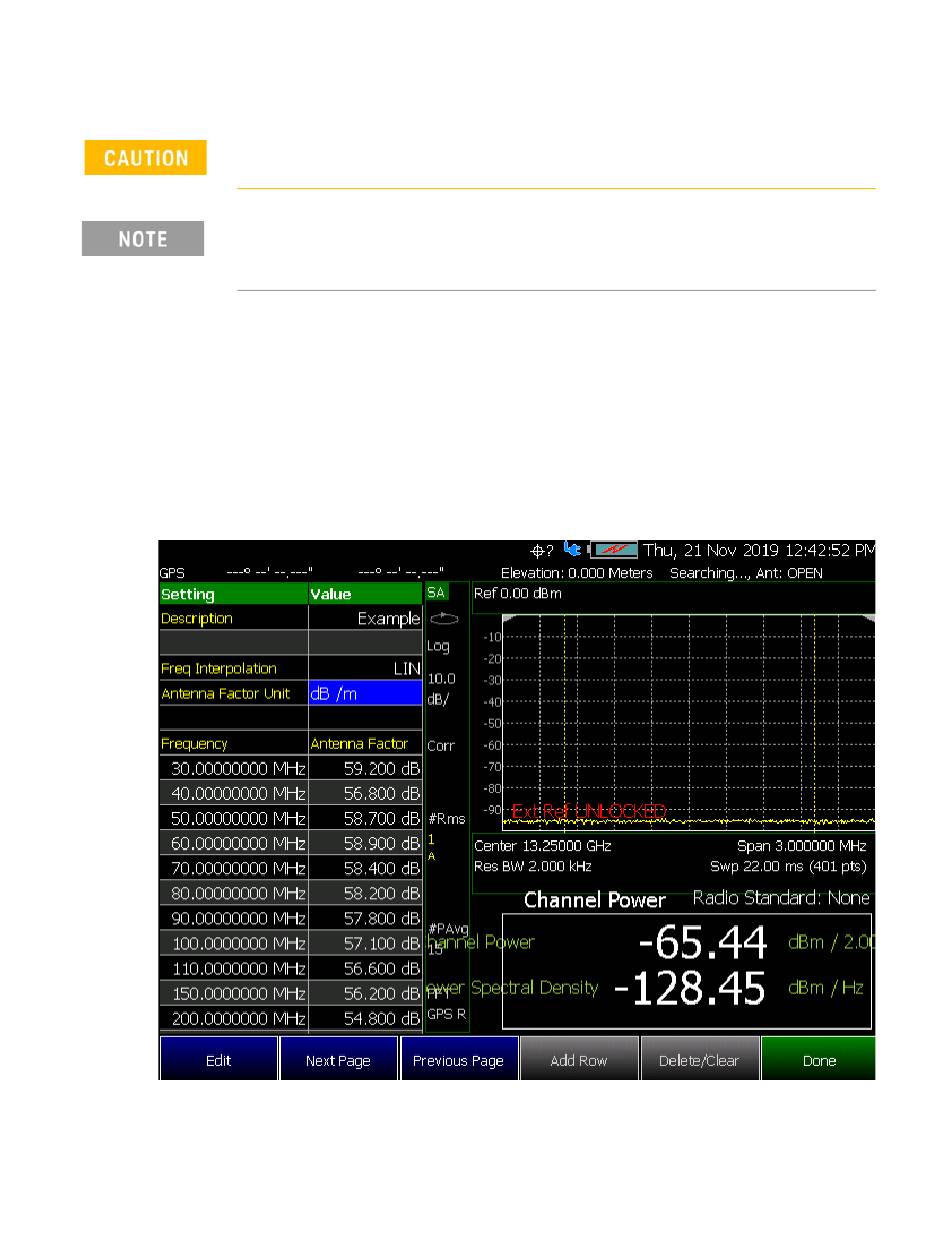Click the power plug status icon
Image resolution: width=950 pixels, height=1260 pixels.
click(572, 549)
